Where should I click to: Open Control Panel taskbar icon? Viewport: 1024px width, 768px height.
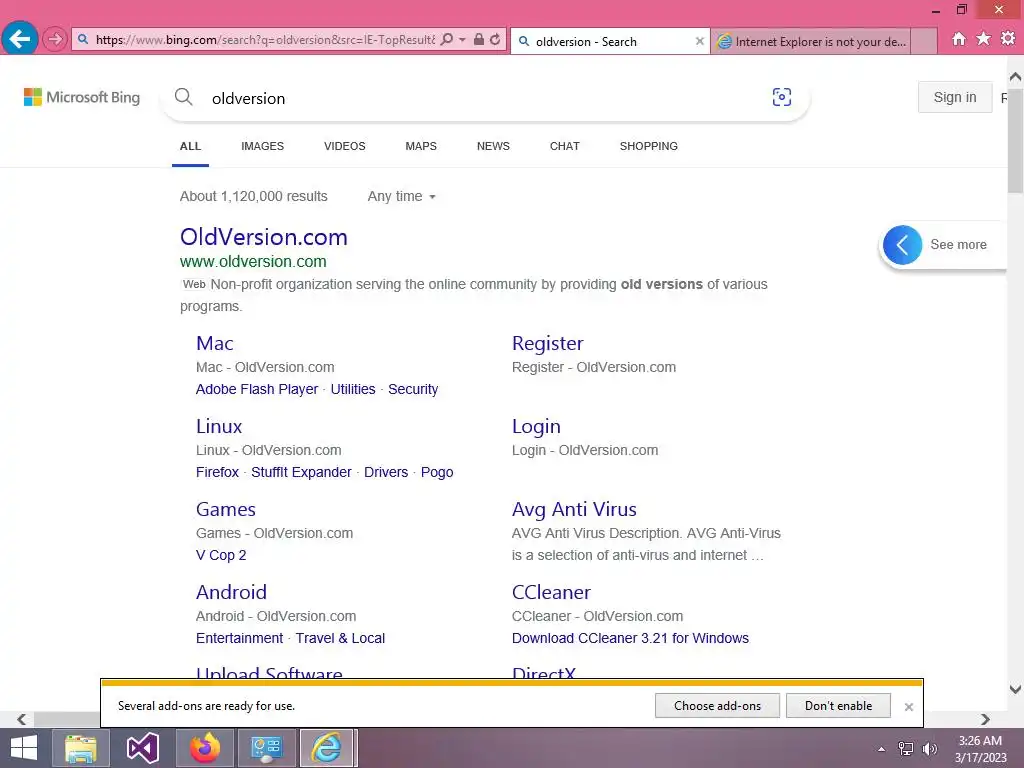267,748
